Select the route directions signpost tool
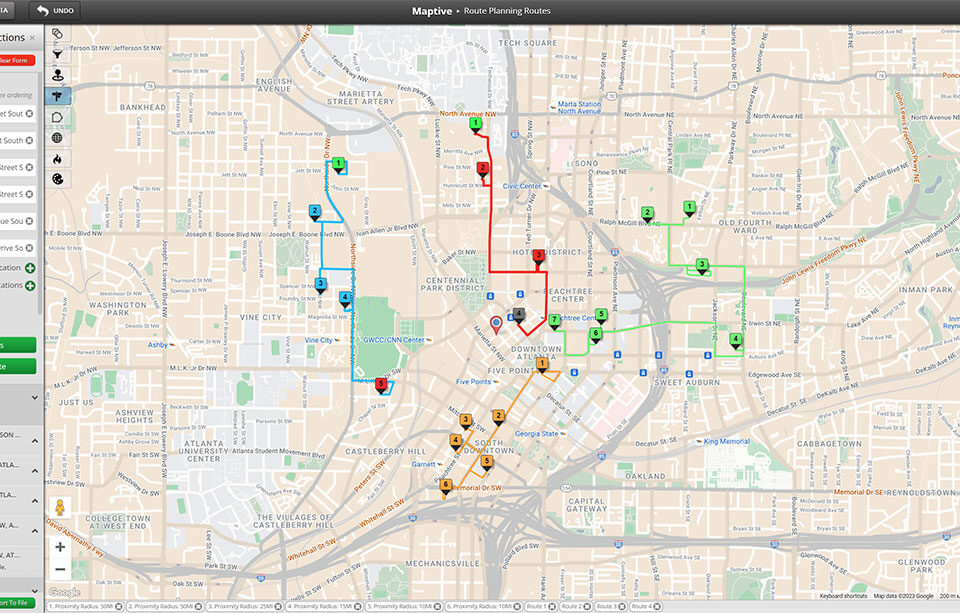 tap(58, 96)
